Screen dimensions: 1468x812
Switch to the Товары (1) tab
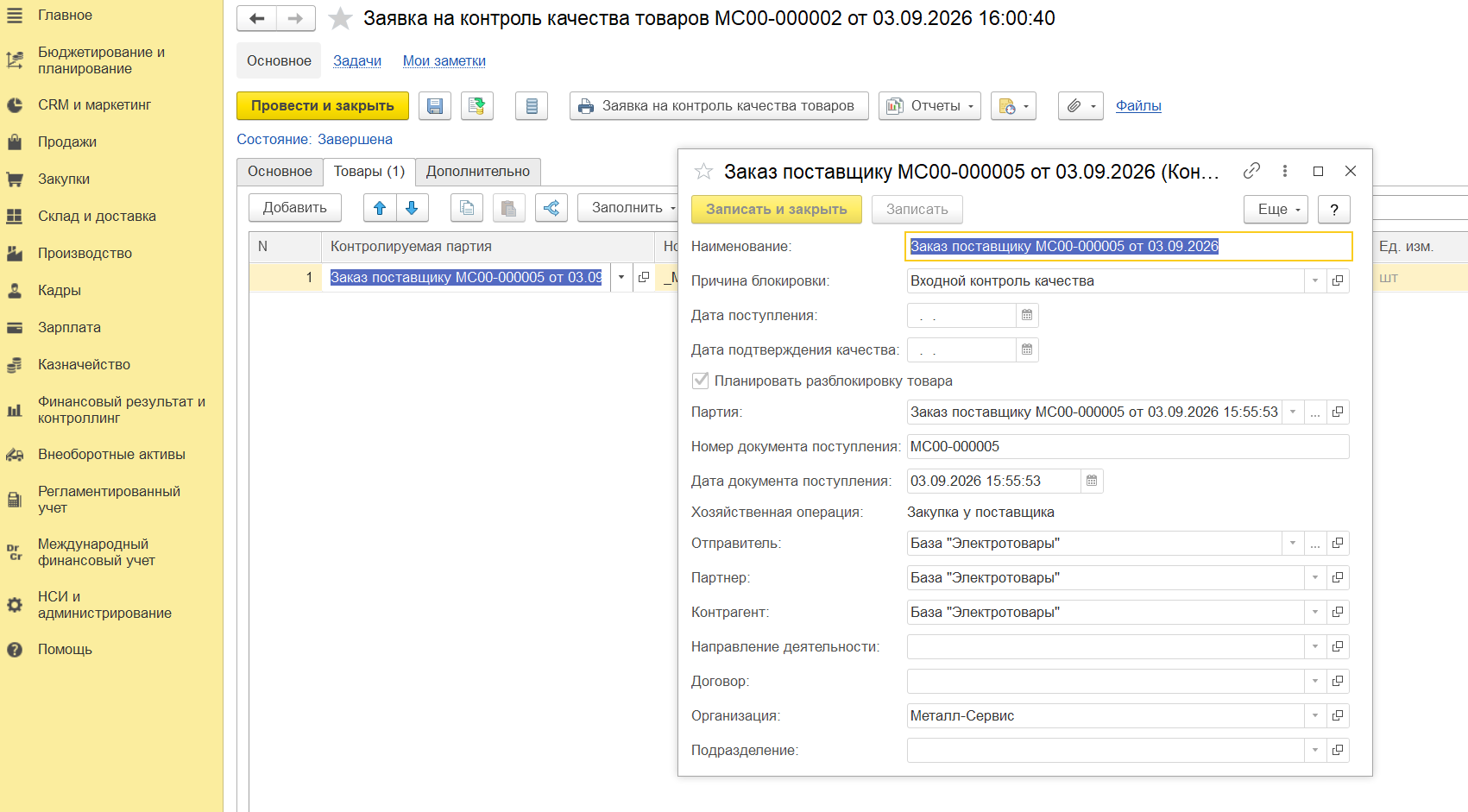coord(369,172)
